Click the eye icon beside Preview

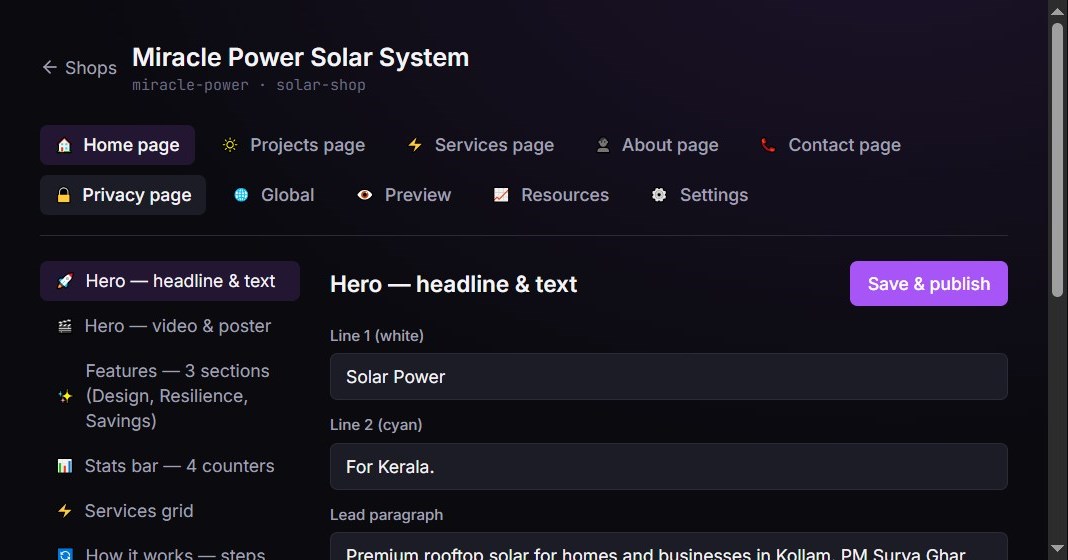click(x=364, y=196)
